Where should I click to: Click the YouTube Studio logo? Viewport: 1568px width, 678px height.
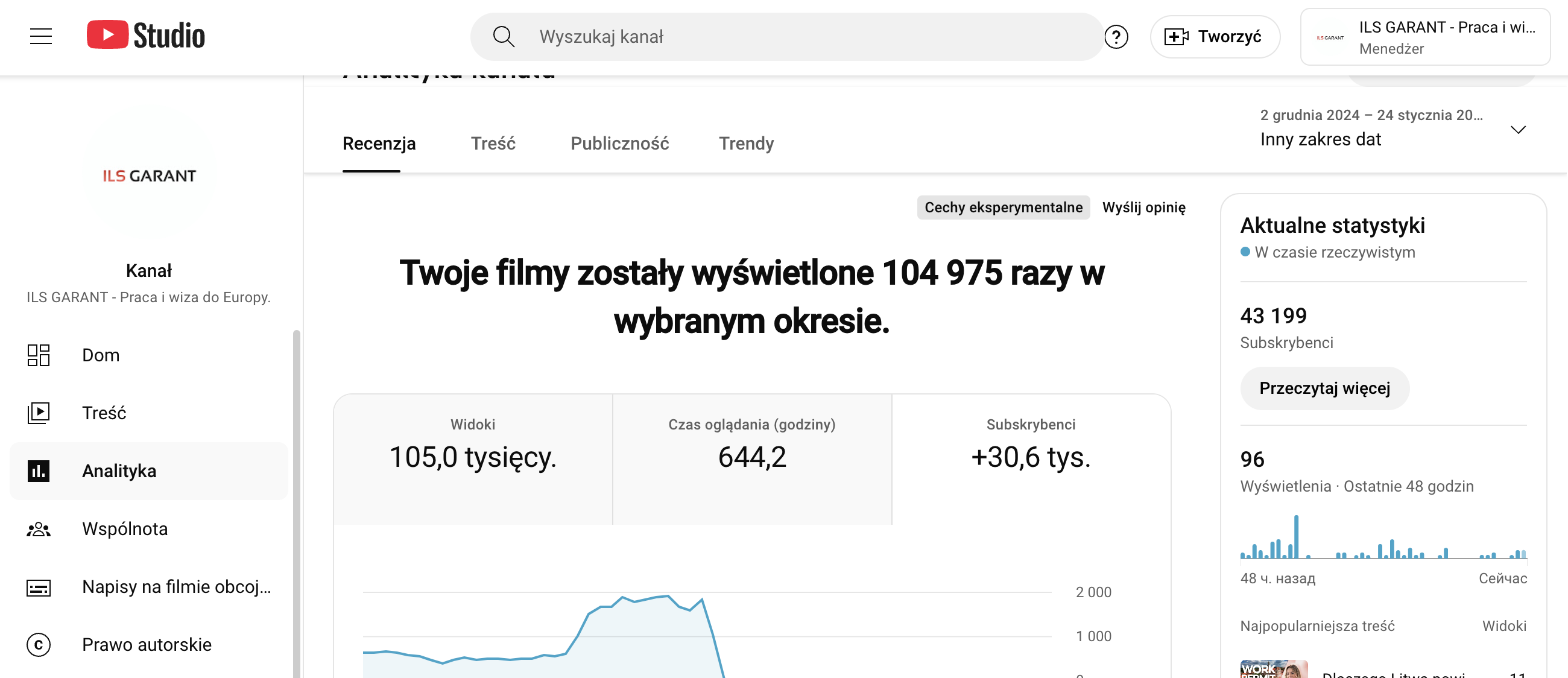(x=146, y=36)
